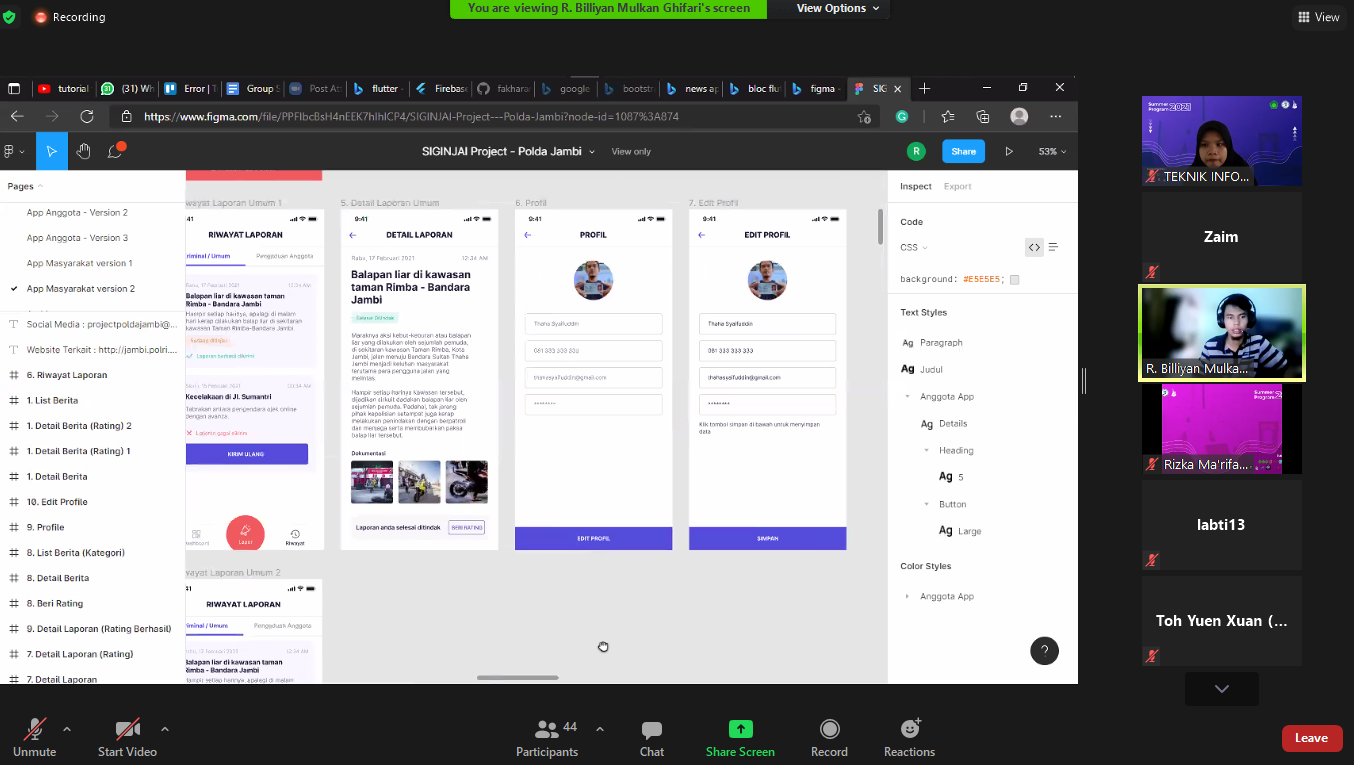Click the background #E5E5E5 color swatch
The width and height of the screenshot is (1354, 765).
point(1014,280)
